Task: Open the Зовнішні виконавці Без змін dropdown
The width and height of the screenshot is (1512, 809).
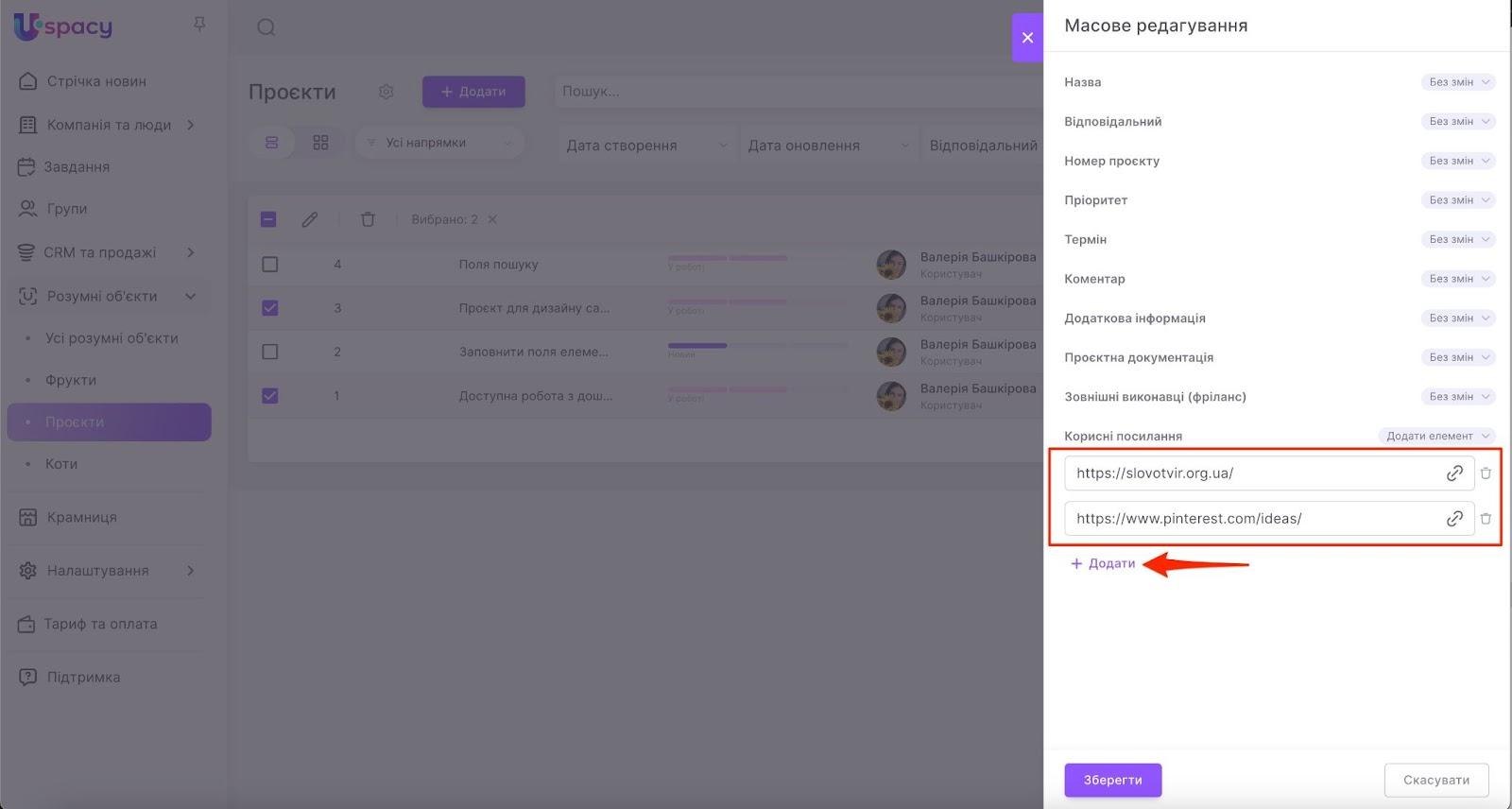Action: pyautogui.click(x=1458, y=397)
